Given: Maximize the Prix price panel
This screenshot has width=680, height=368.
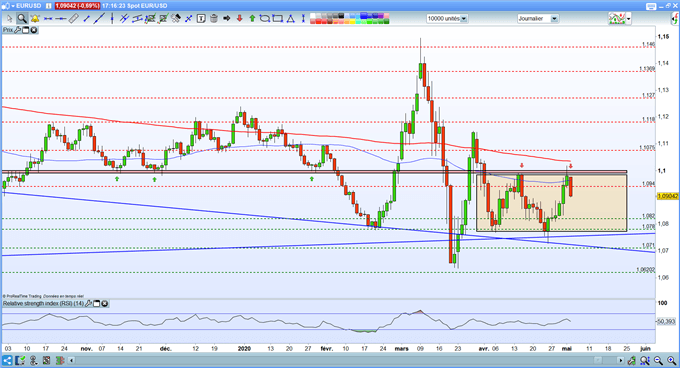Looking at the screenshot, I should 26,30.
